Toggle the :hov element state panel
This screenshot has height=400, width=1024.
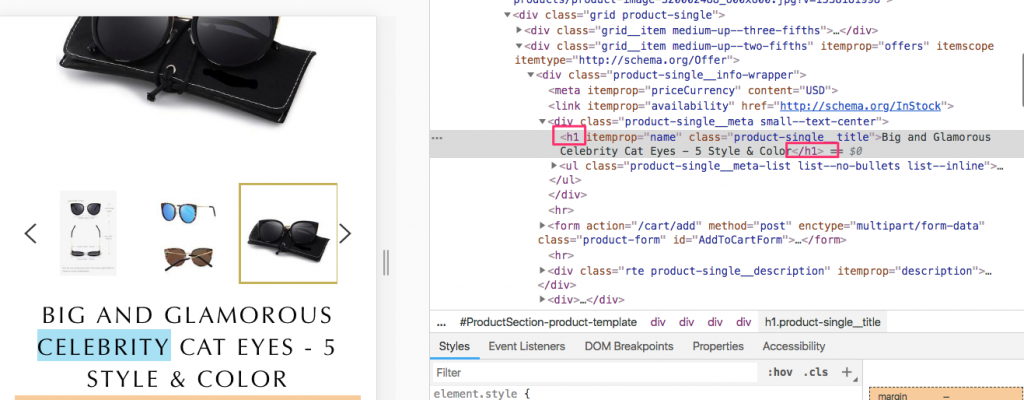(x=778, y=372)
